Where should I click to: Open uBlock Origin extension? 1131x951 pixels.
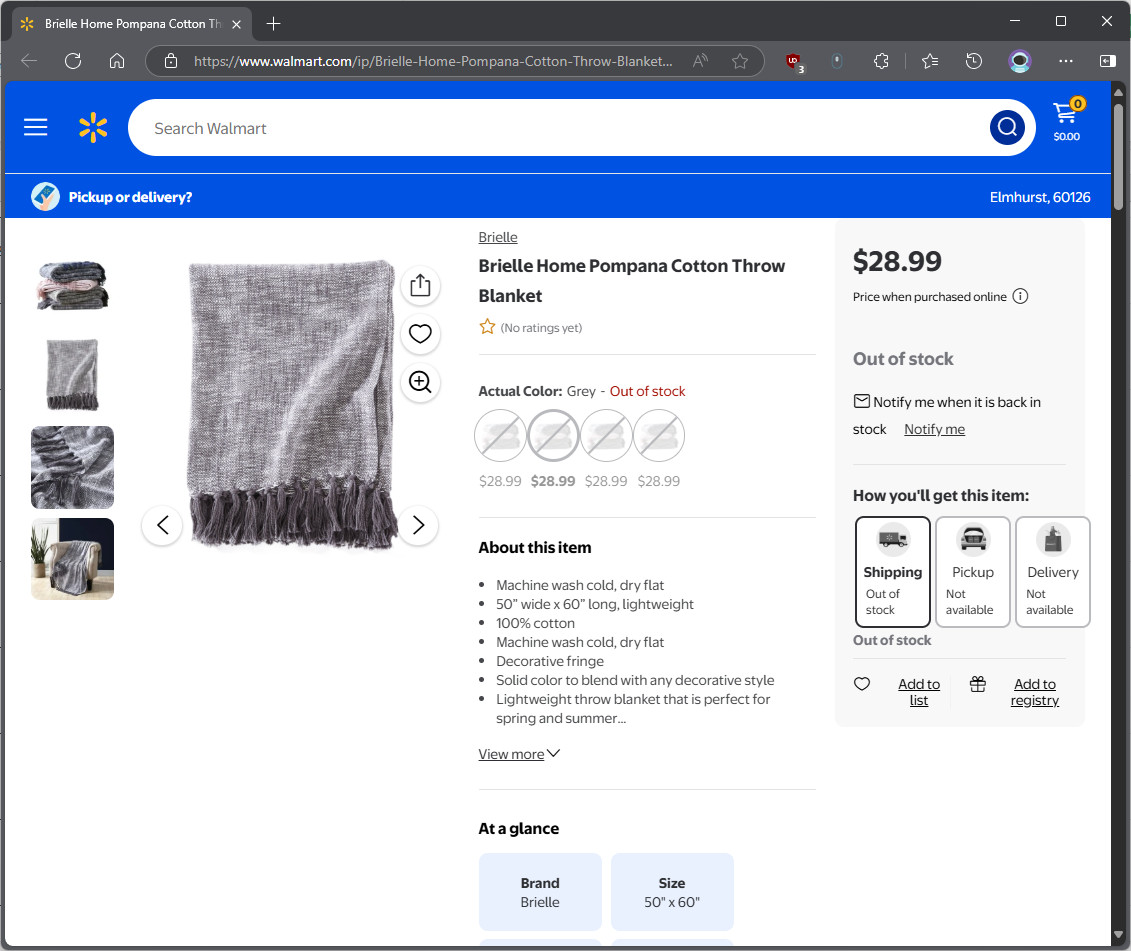tap(794, 62)
